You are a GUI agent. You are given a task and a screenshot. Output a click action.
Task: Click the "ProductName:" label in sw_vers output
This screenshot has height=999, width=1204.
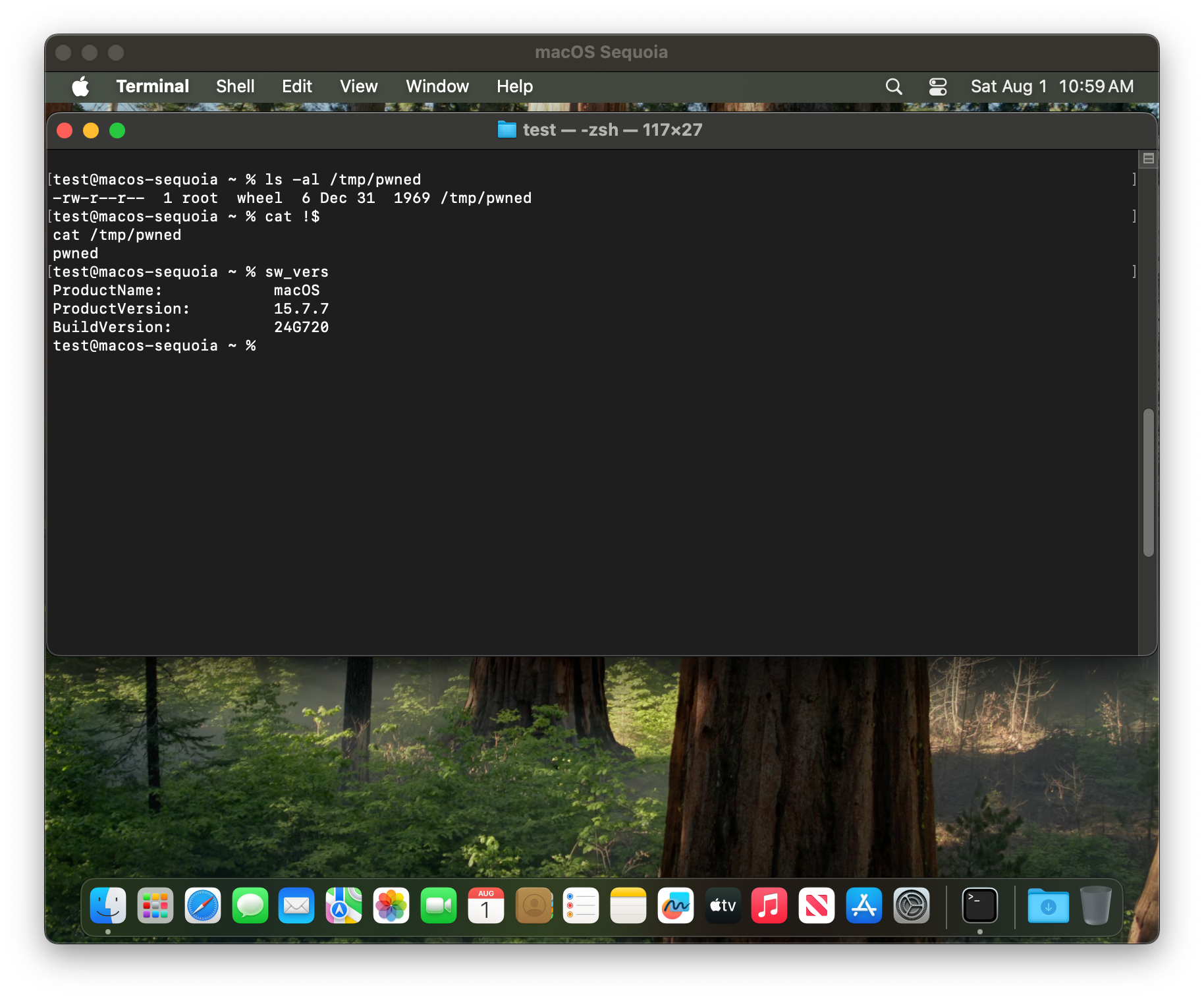(107, 290)
